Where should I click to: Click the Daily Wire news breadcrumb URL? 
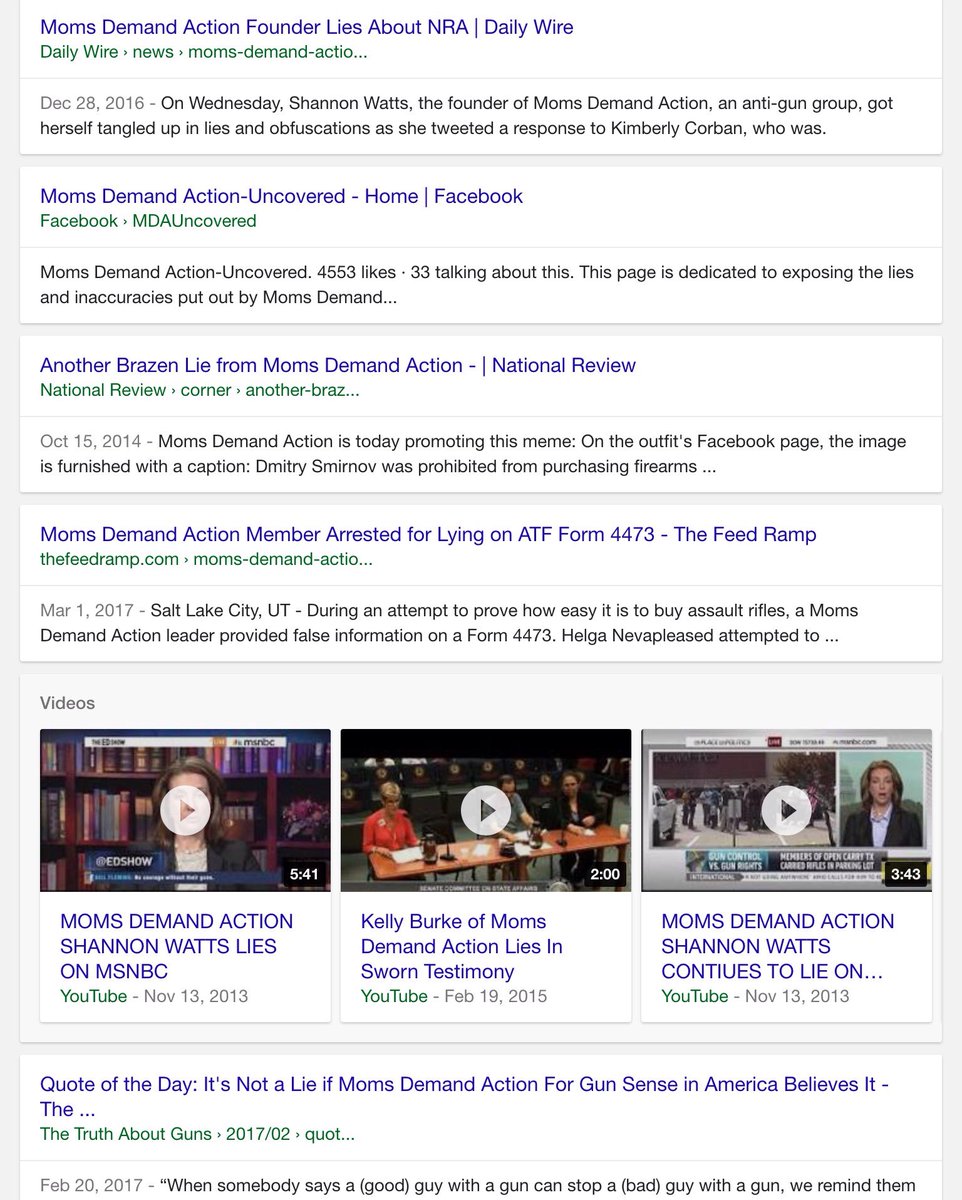(204, 52)
